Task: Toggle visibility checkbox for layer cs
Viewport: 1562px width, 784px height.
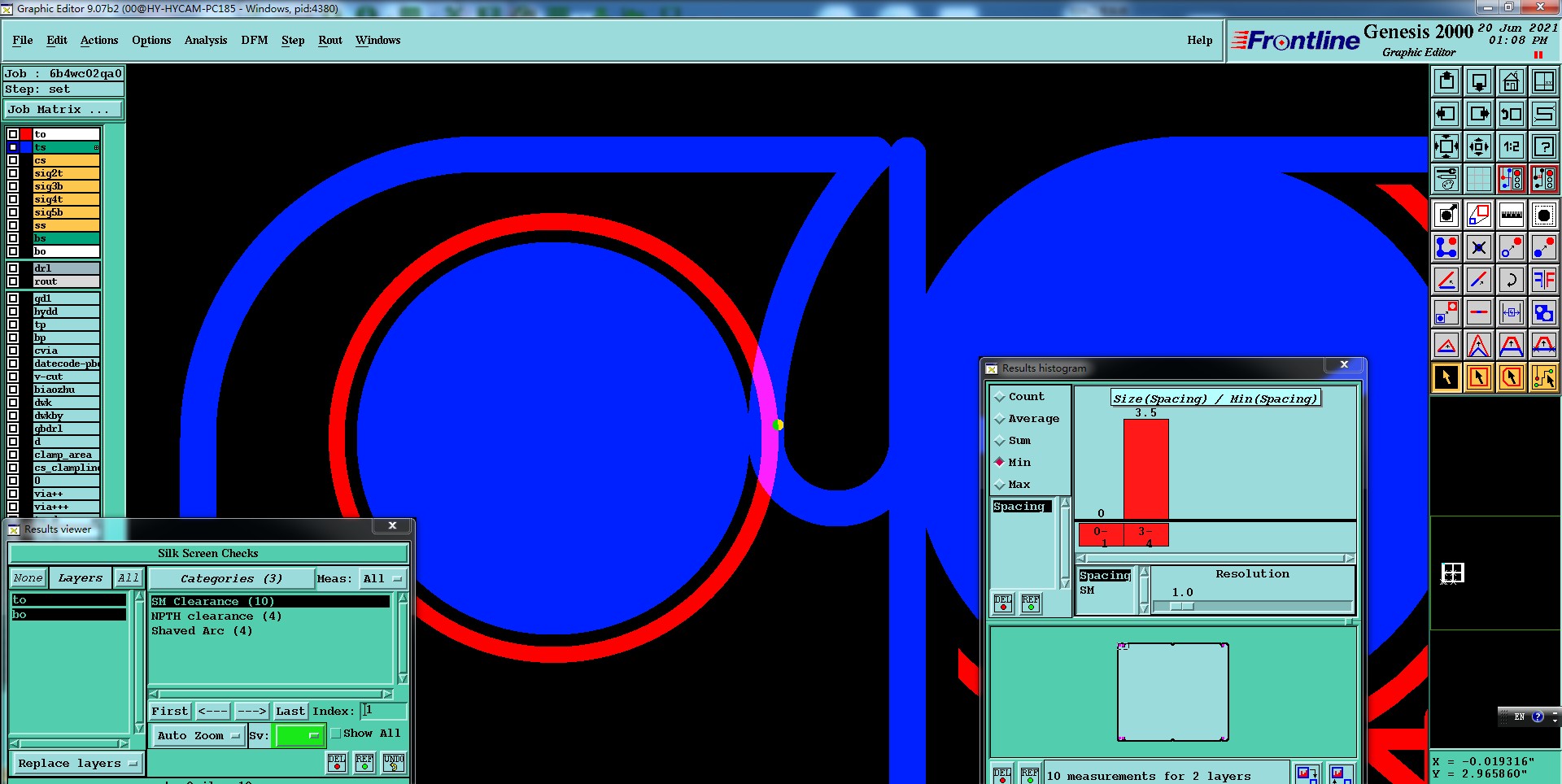Action: (x=13, y=160)
